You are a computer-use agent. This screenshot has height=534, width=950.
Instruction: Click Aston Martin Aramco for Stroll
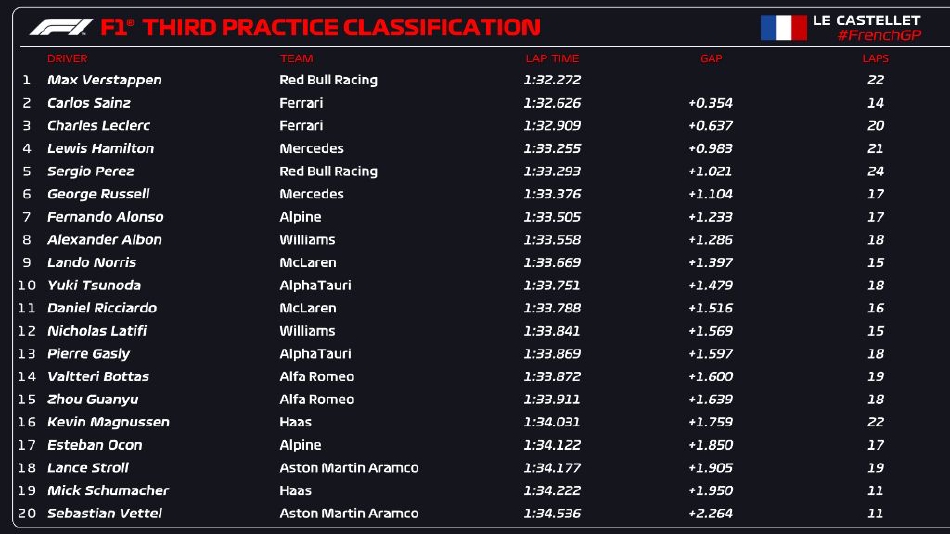point(348,468)
